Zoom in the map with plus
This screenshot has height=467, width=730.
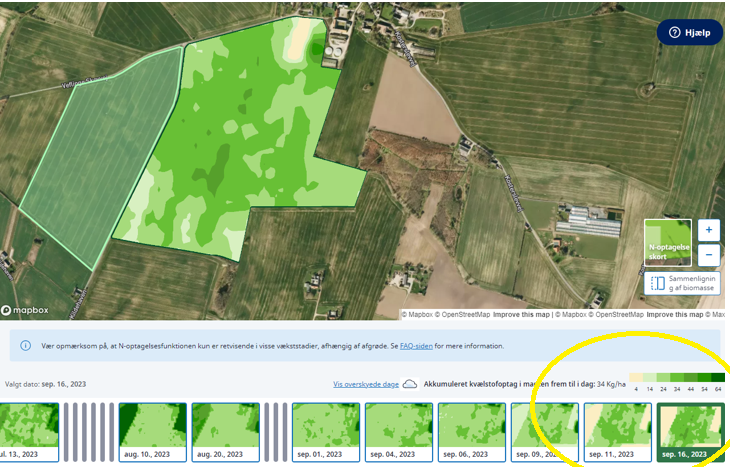point(709,230)
